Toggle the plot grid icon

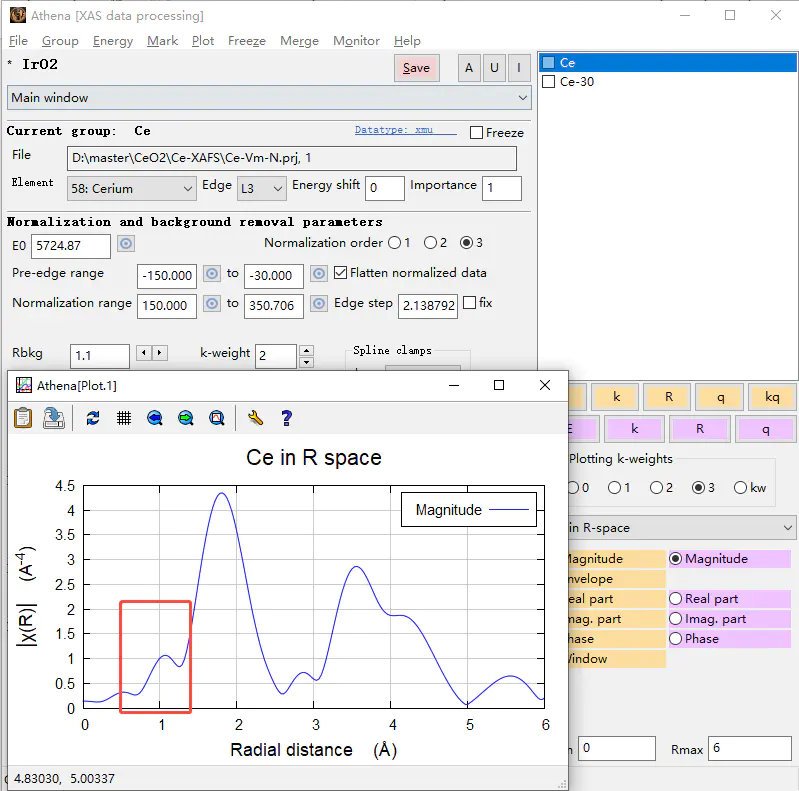coord(124,418)
